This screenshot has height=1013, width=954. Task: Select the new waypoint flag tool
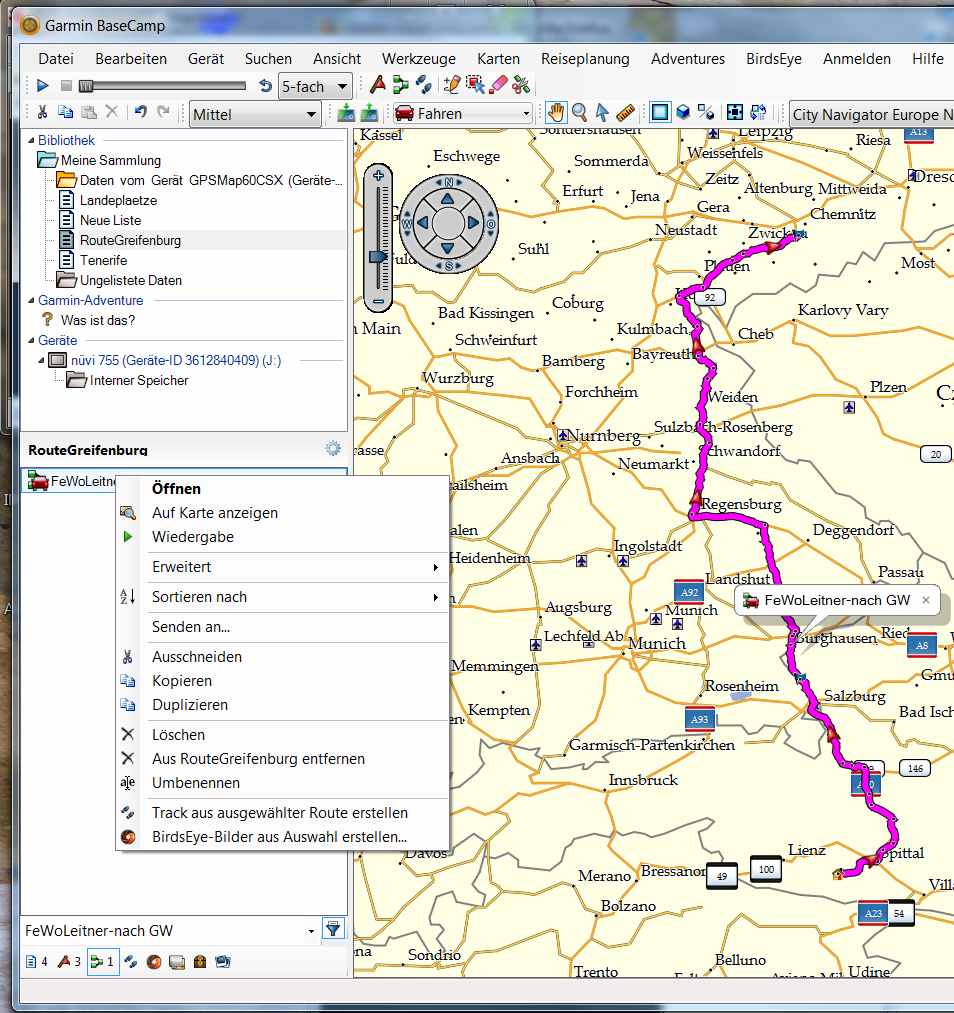pyautogui.click(x=378, y=85)
